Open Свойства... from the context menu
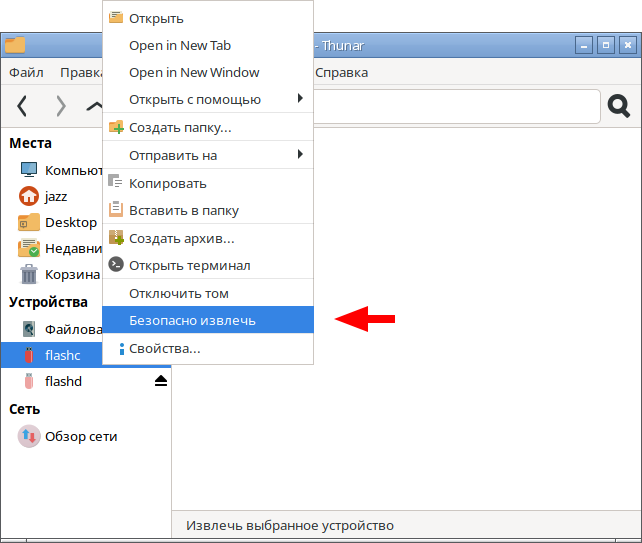This screenshot has width=642, height=543. [208, 348]
